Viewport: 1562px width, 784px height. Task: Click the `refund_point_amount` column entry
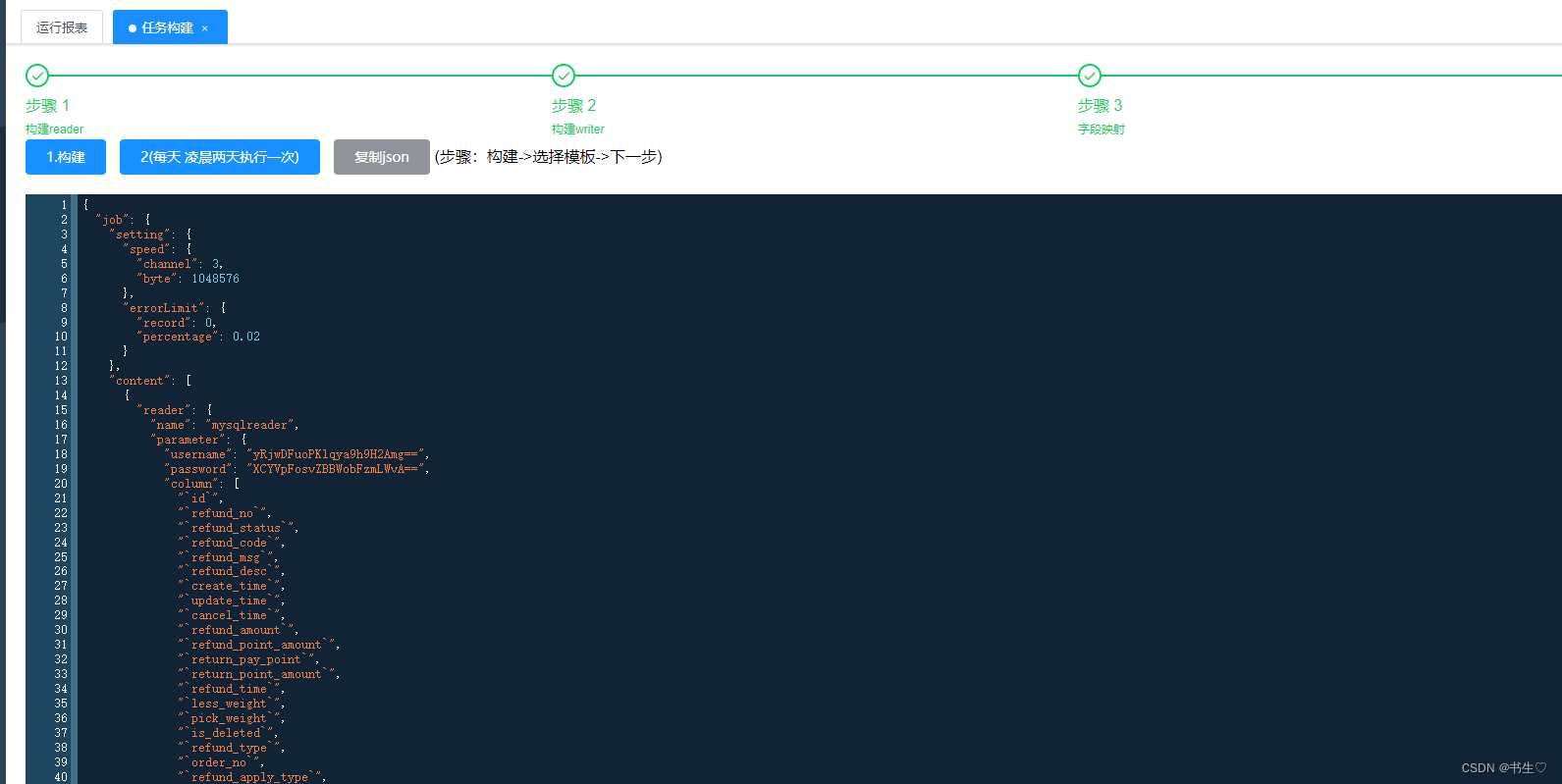point(257,645)
